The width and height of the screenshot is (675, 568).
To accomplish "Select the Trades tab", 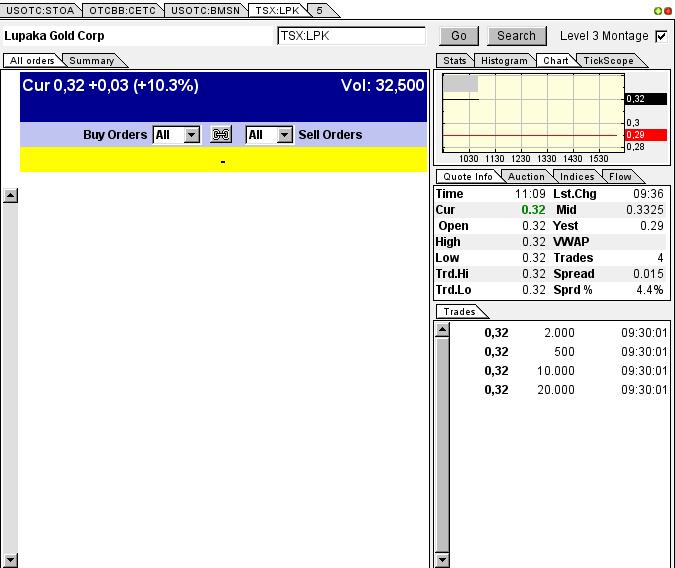I will coord(460,312).
